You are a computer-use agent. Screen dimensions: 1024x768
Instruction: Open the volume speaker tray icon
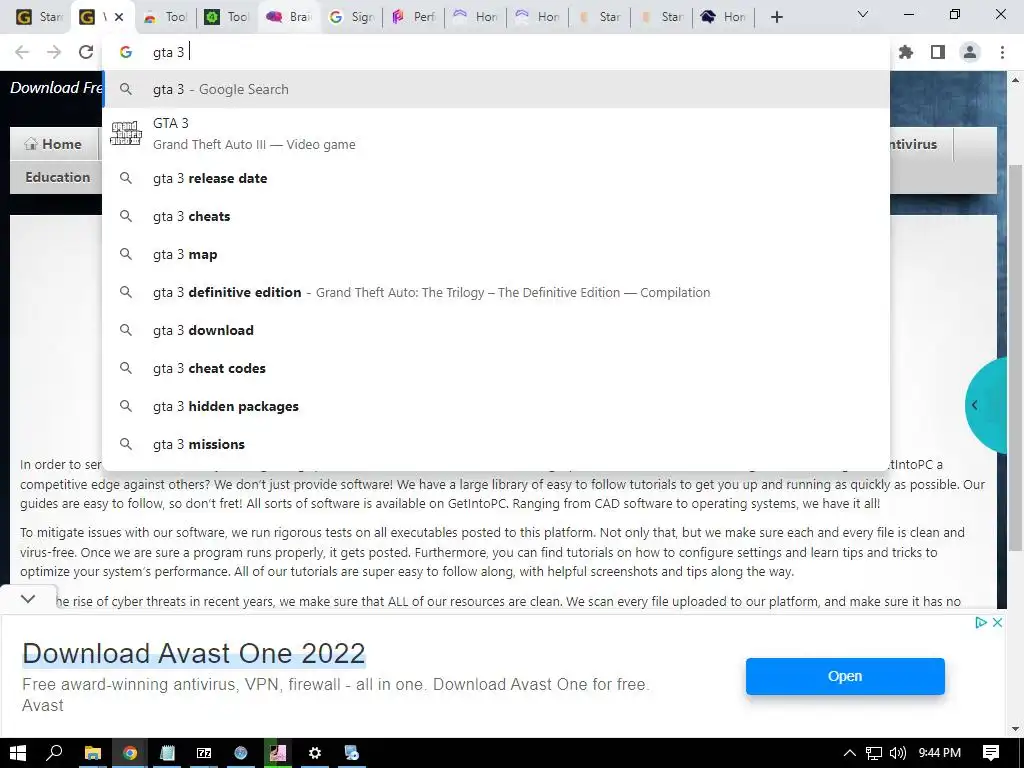tap(898, 753)
